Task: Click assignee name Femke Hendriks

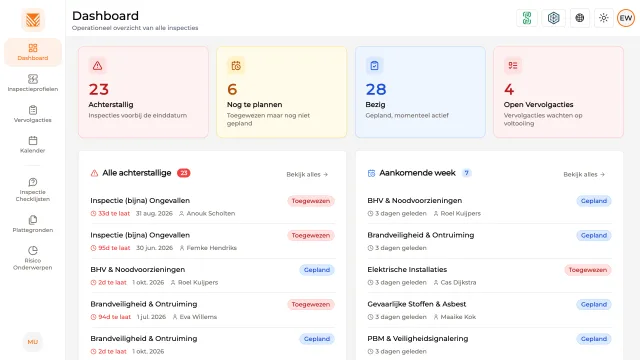Action: [211, 248]
